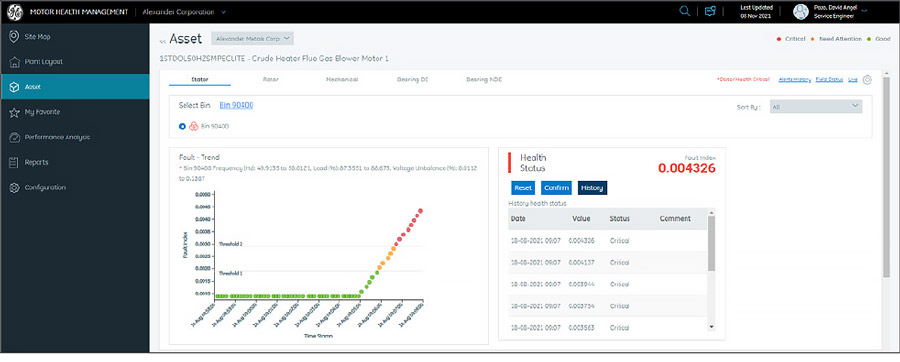Viewport: 900px width, 362px height.
Task: Open the Alexander Corporation dropdown in the header
Action: [184, 12]
